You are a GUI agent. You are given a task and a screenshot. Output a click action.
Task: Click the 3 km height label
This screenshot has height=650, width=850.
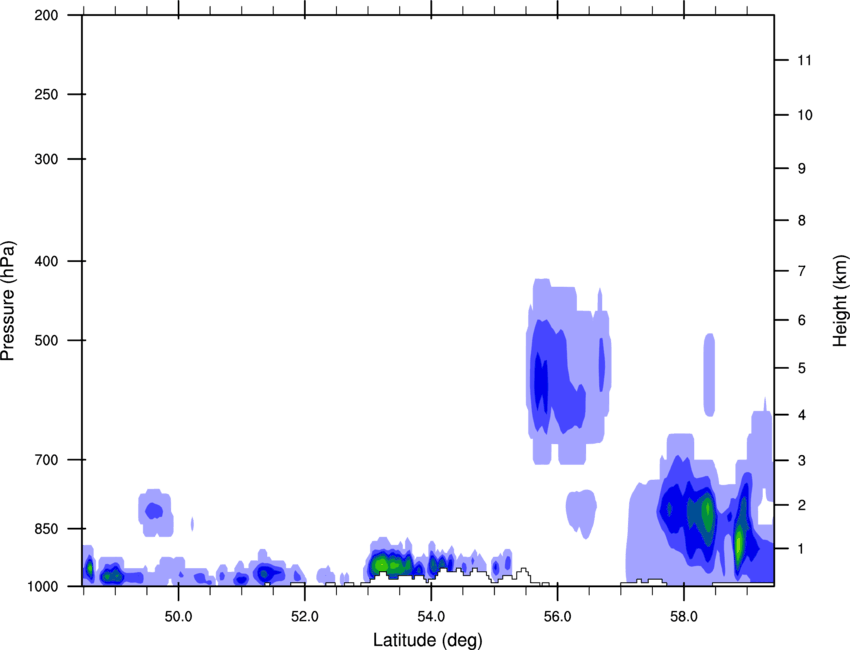[x=802, y=461]
